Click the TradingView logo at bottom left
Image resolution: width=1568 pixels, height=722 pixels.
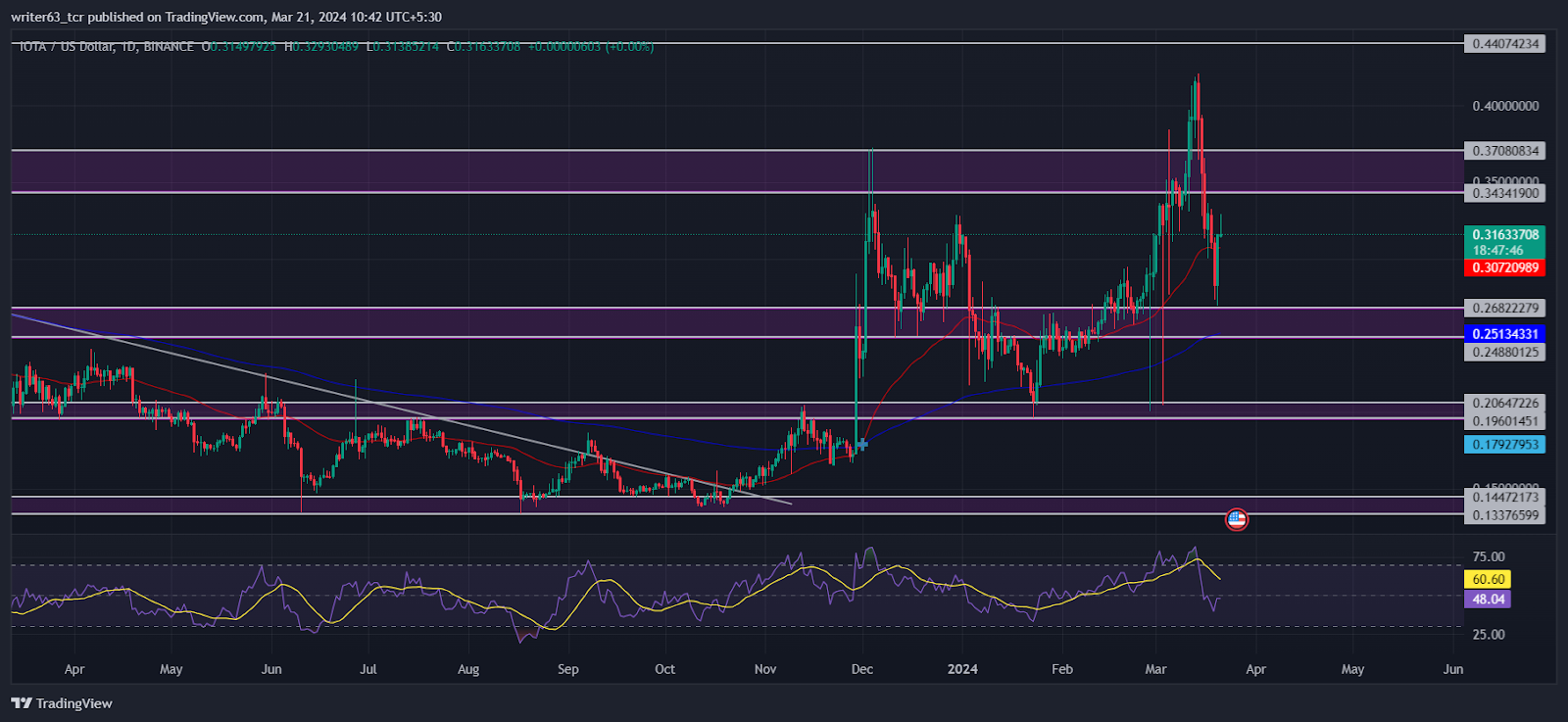click(62, 703)
